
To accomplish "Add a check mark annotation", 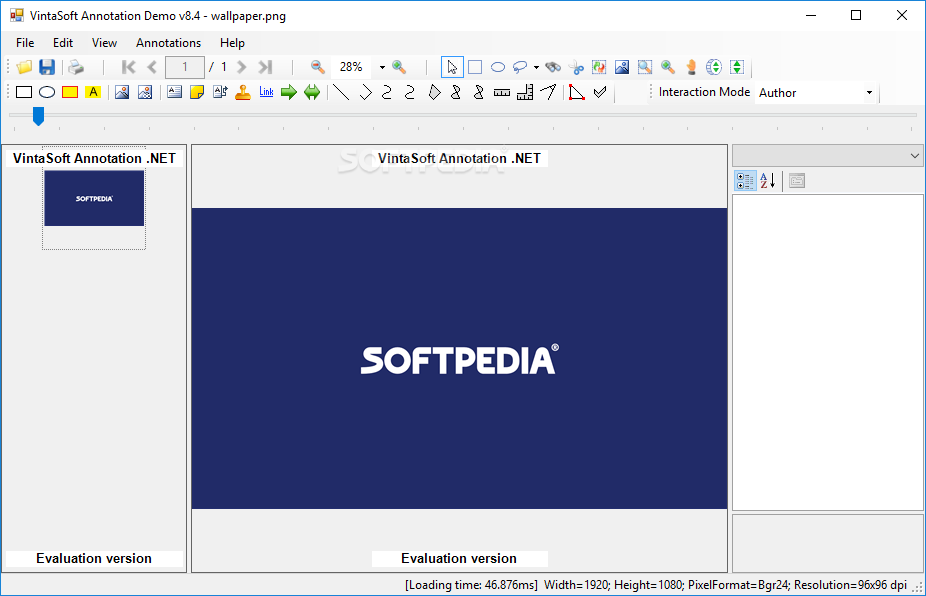I will click(x=600, y=92).
